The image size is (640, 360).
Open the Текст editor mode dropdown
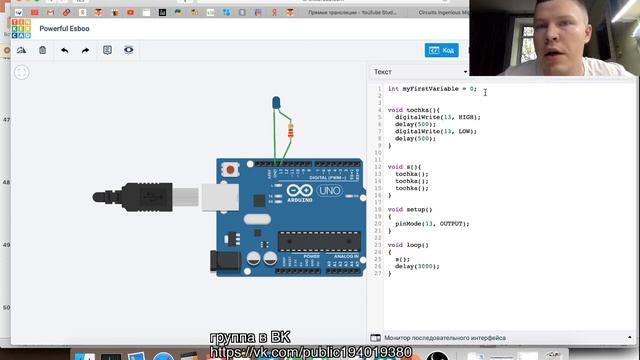(x=420, y=72)
